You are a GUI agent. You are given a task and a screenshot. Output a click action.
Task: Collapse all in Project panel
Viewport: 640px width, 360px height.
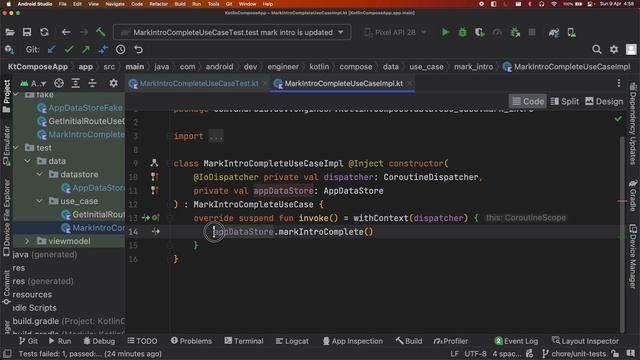92,83
